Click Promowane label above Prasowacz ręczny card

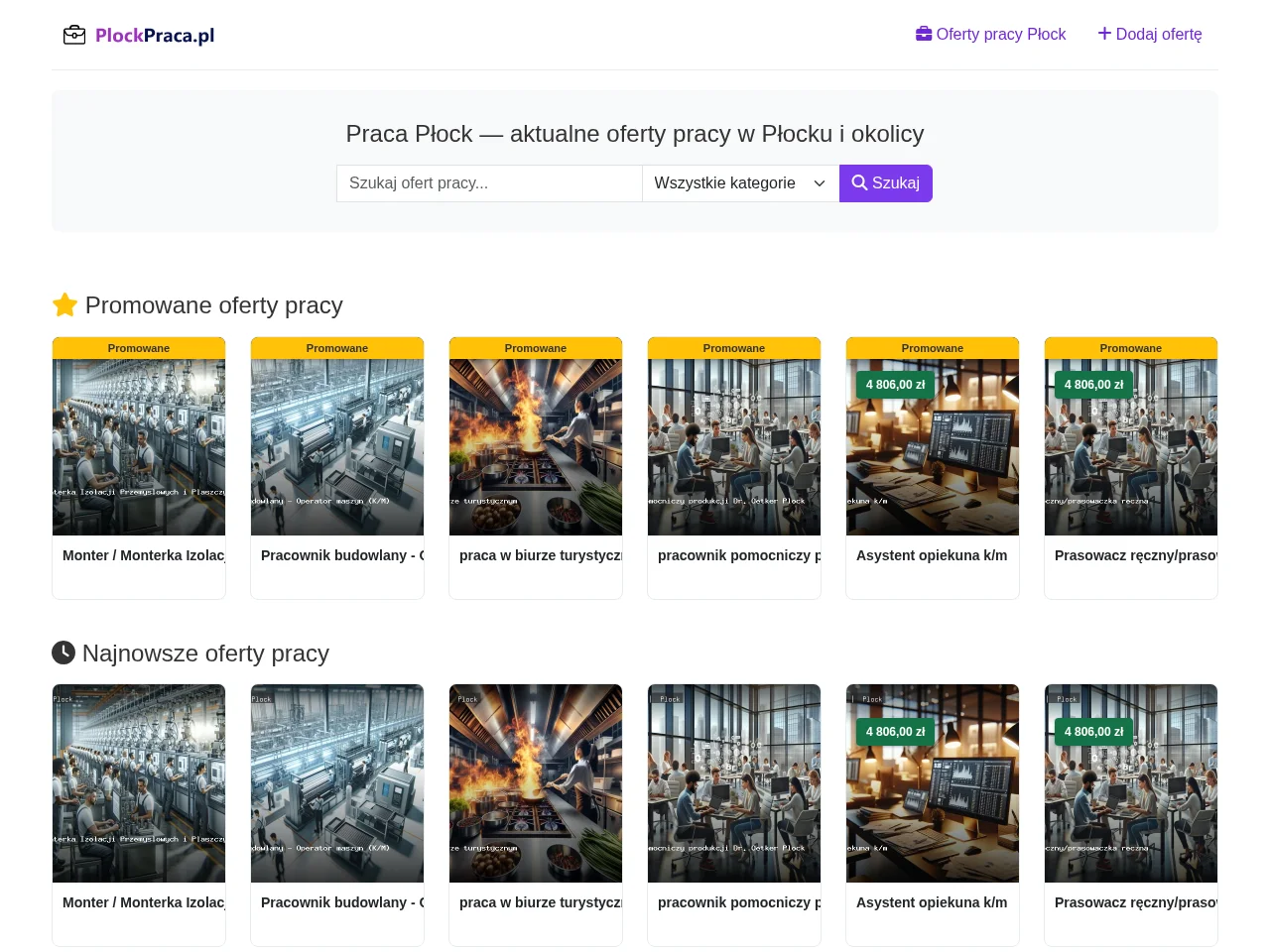coord(1131,348)
